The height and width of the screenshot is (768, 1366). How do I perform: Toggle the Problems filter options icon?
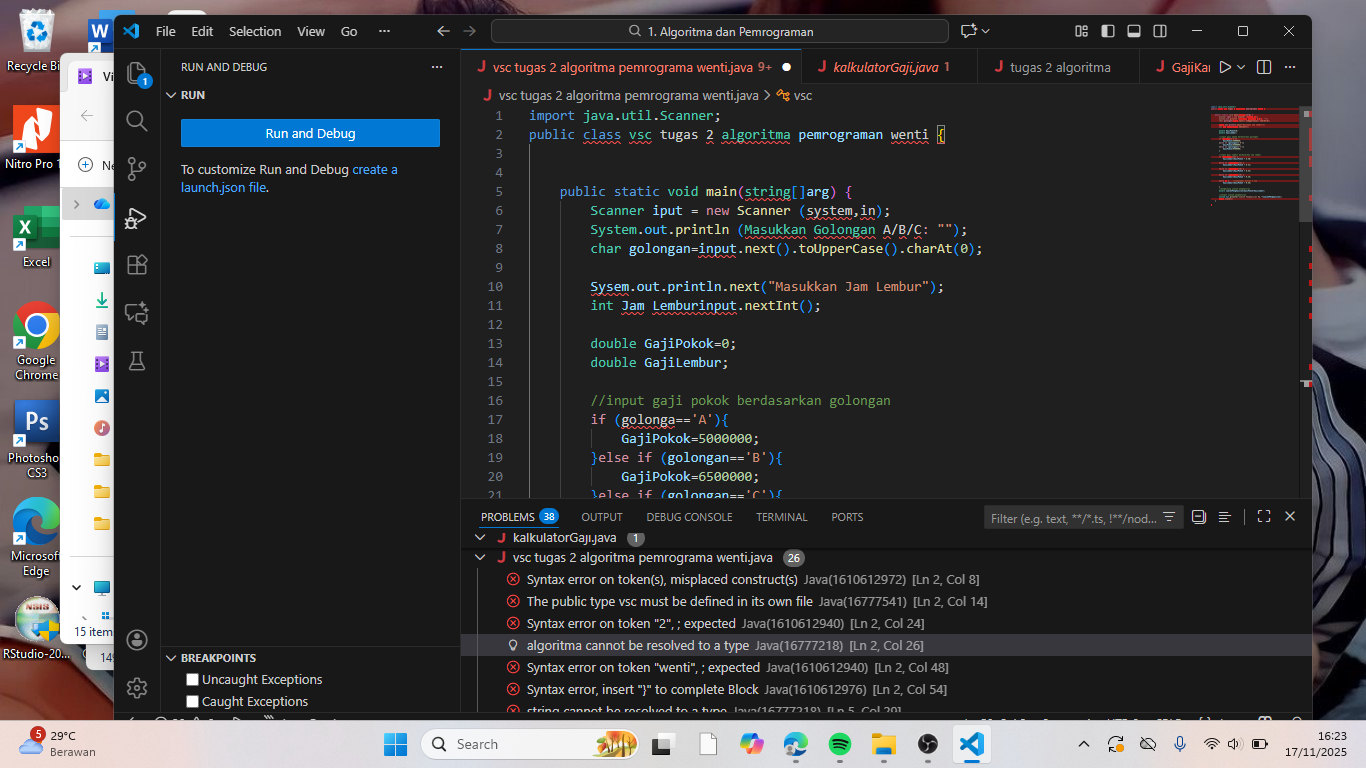1168,517
